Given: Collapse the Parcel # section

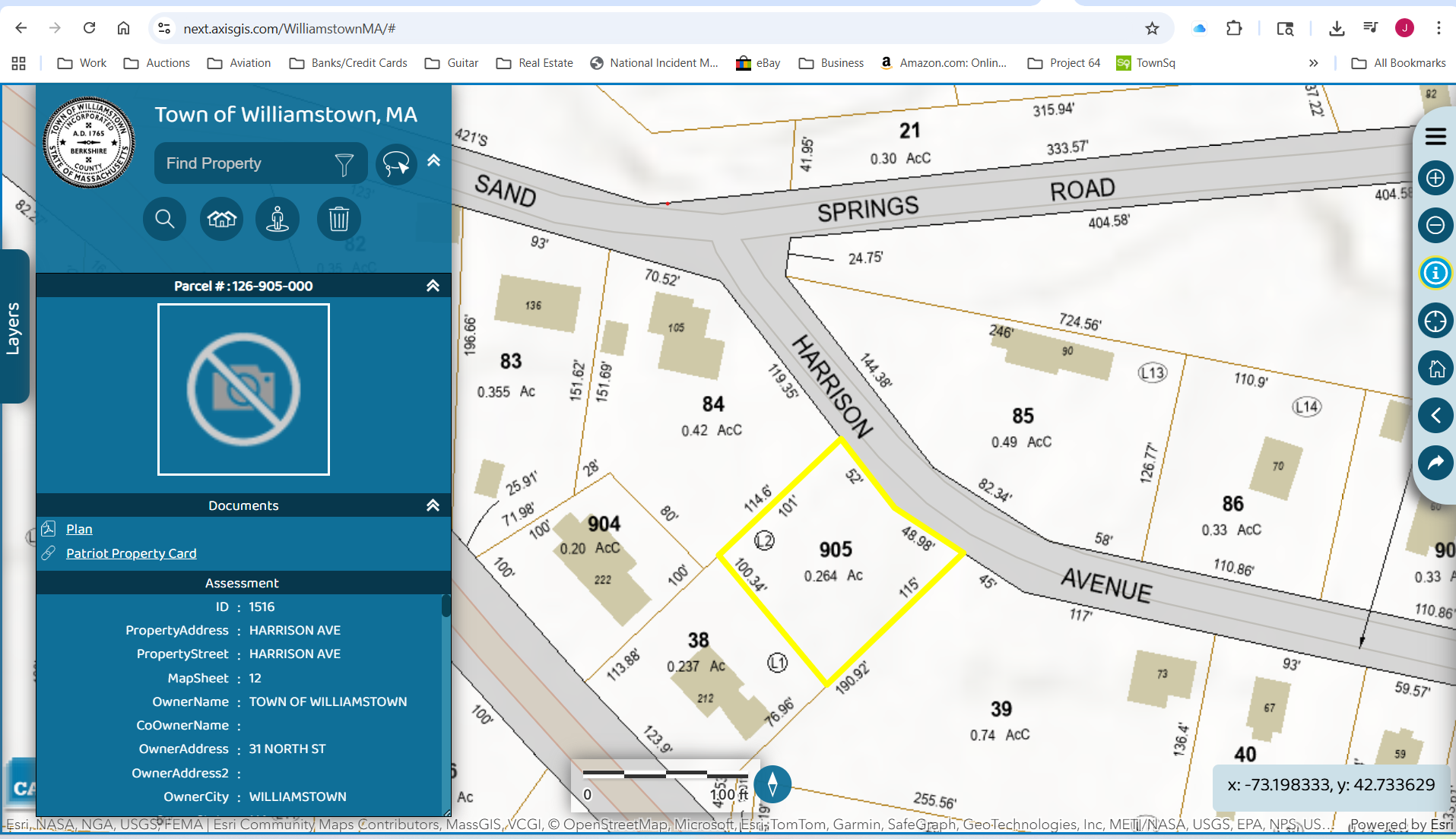Looking at the screenshot, I should click(x=433, y=286).
